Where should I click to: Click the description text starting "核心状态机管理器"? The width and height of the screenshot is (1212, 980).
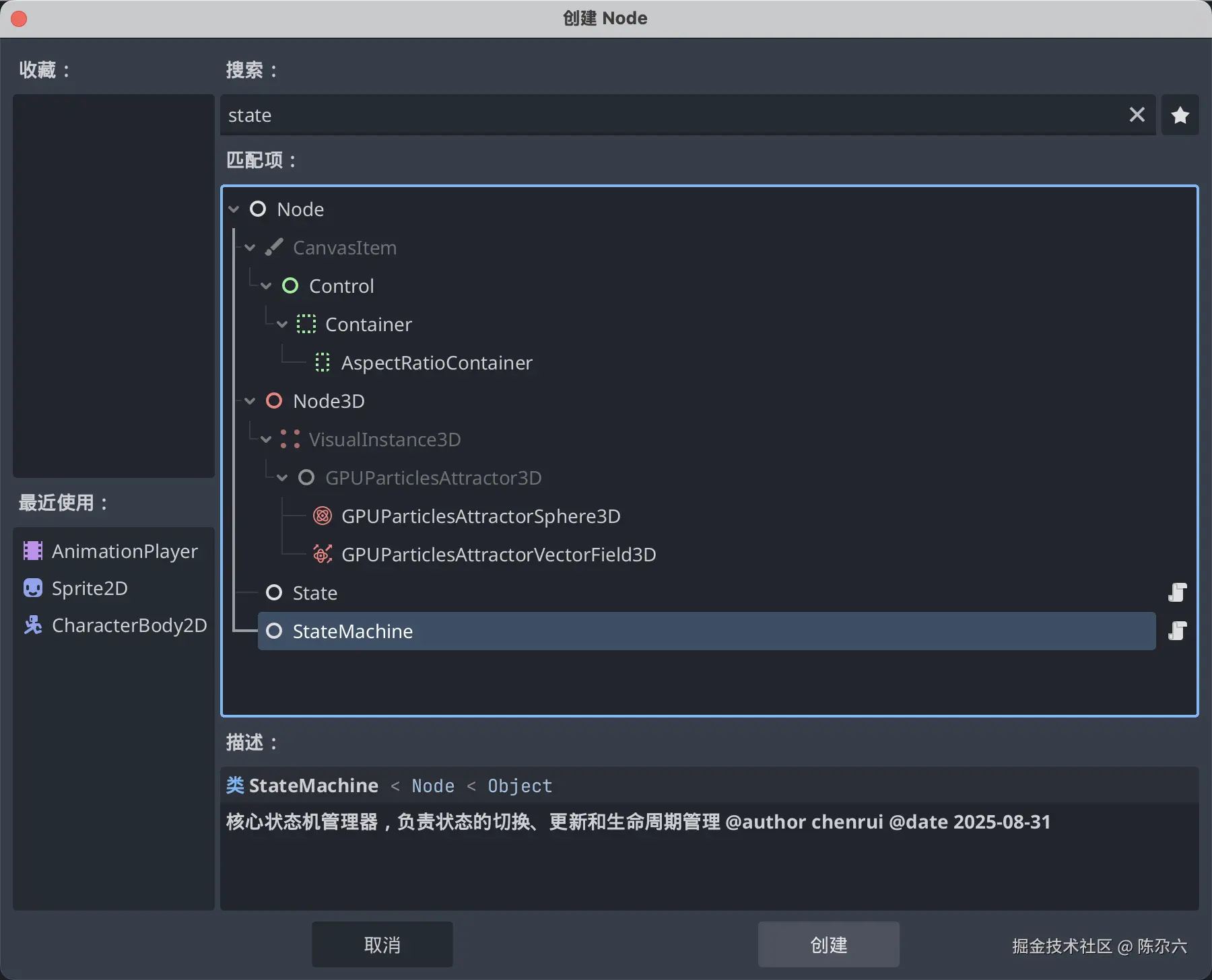[x=638, y=823]
